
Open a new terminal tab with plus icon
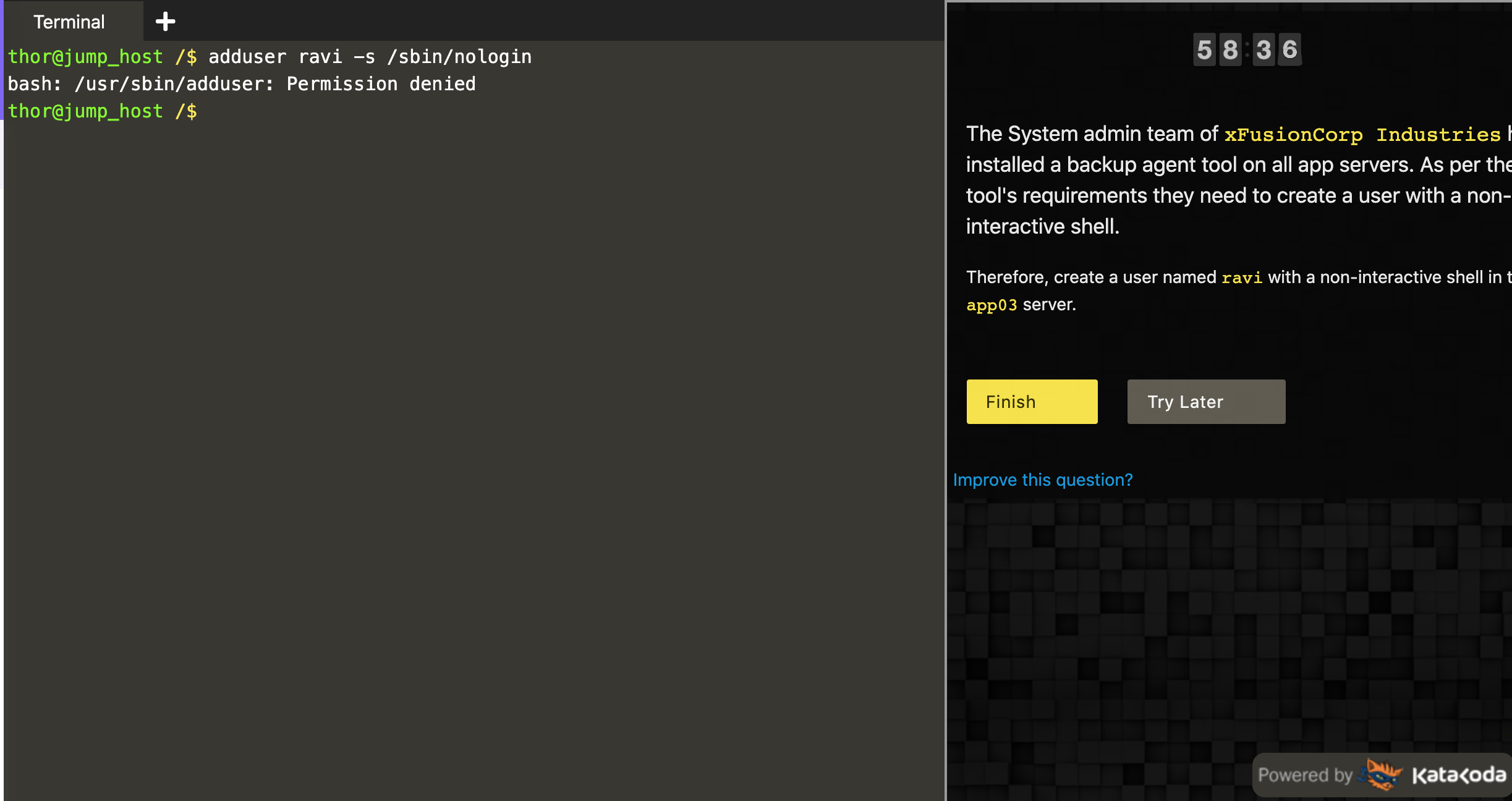point(165,22)
